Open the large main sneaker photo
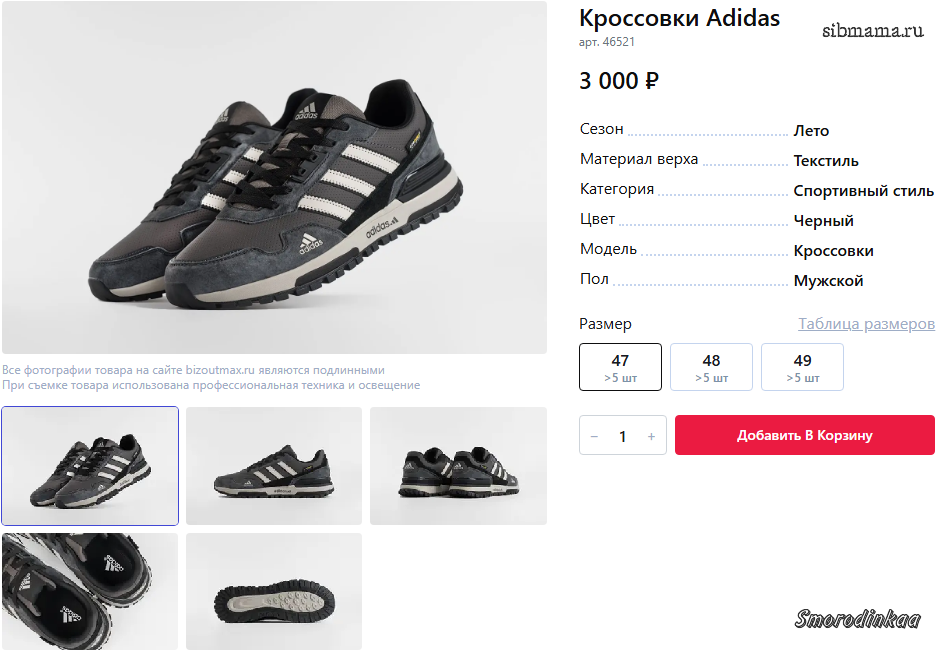Screen dimensions: 942x650 [x=274, y=177]
